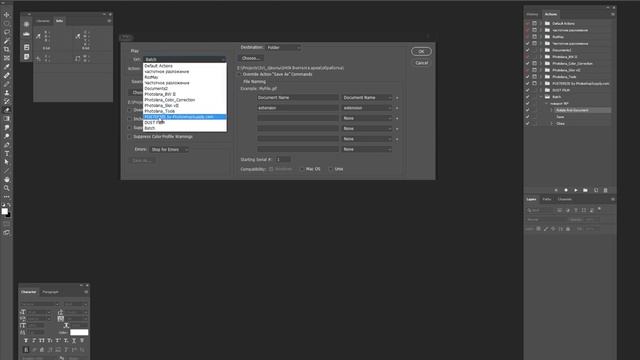This screenshot has height=360, width=640.
Task: Expand the DUST FILM set in Actions panel
Action: click(541, 90)
